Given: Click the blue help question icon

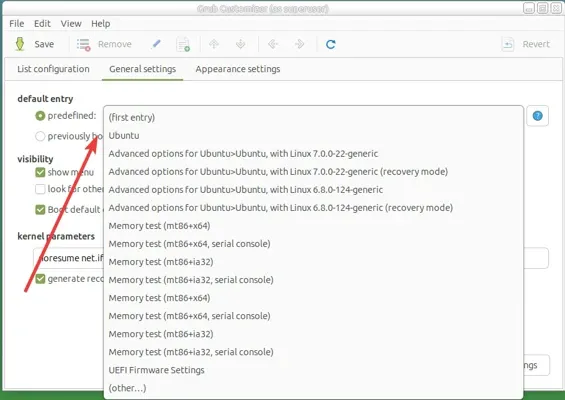Looking at the screenshot, I should tap(537, 116).
